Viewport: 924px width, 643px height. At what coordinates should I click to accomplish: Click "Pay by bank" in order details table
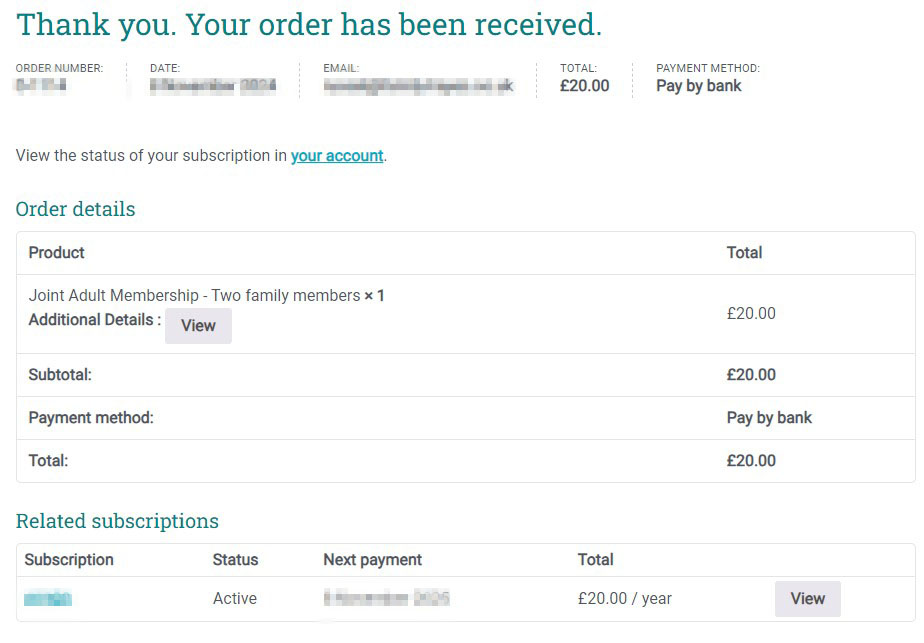point(769,418)
